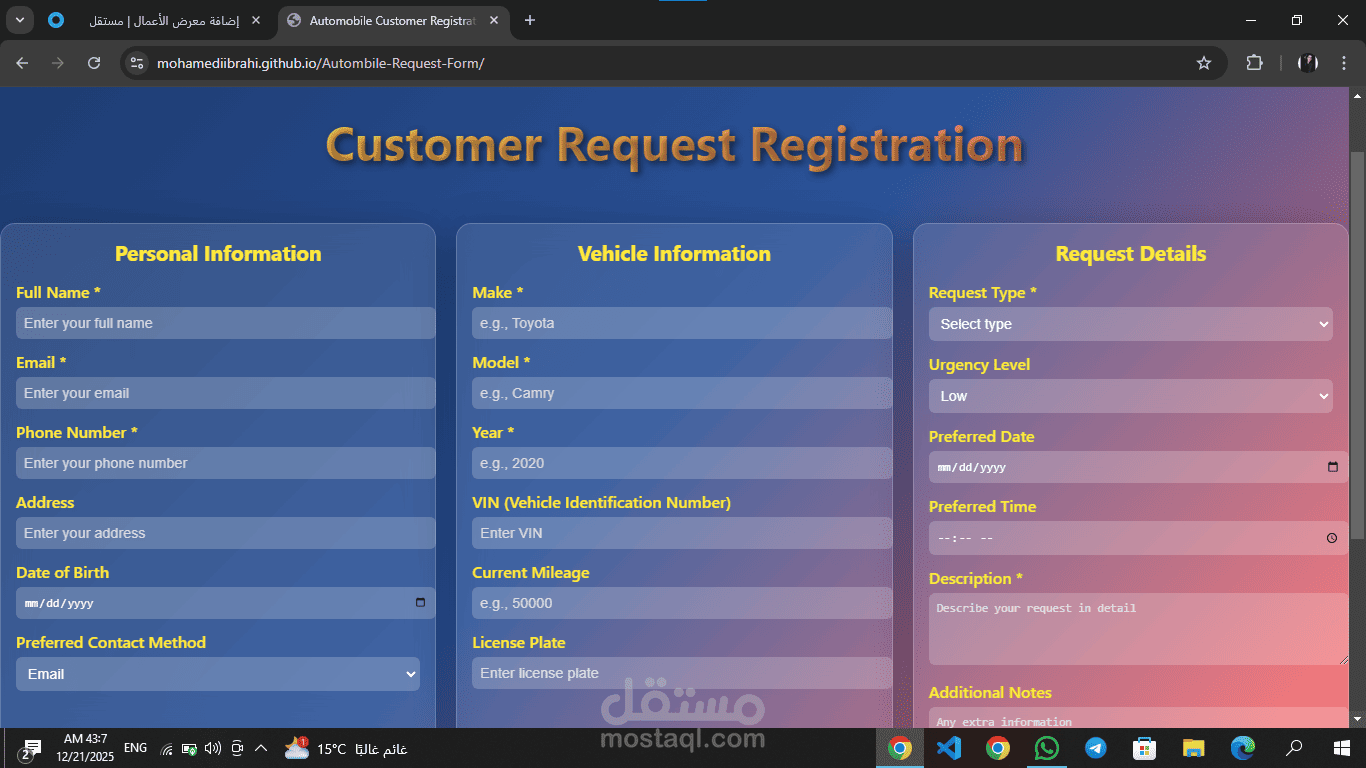Open the Chrome profile avatar
This screenshot has width=1366, height=768.
point(1308,63)
